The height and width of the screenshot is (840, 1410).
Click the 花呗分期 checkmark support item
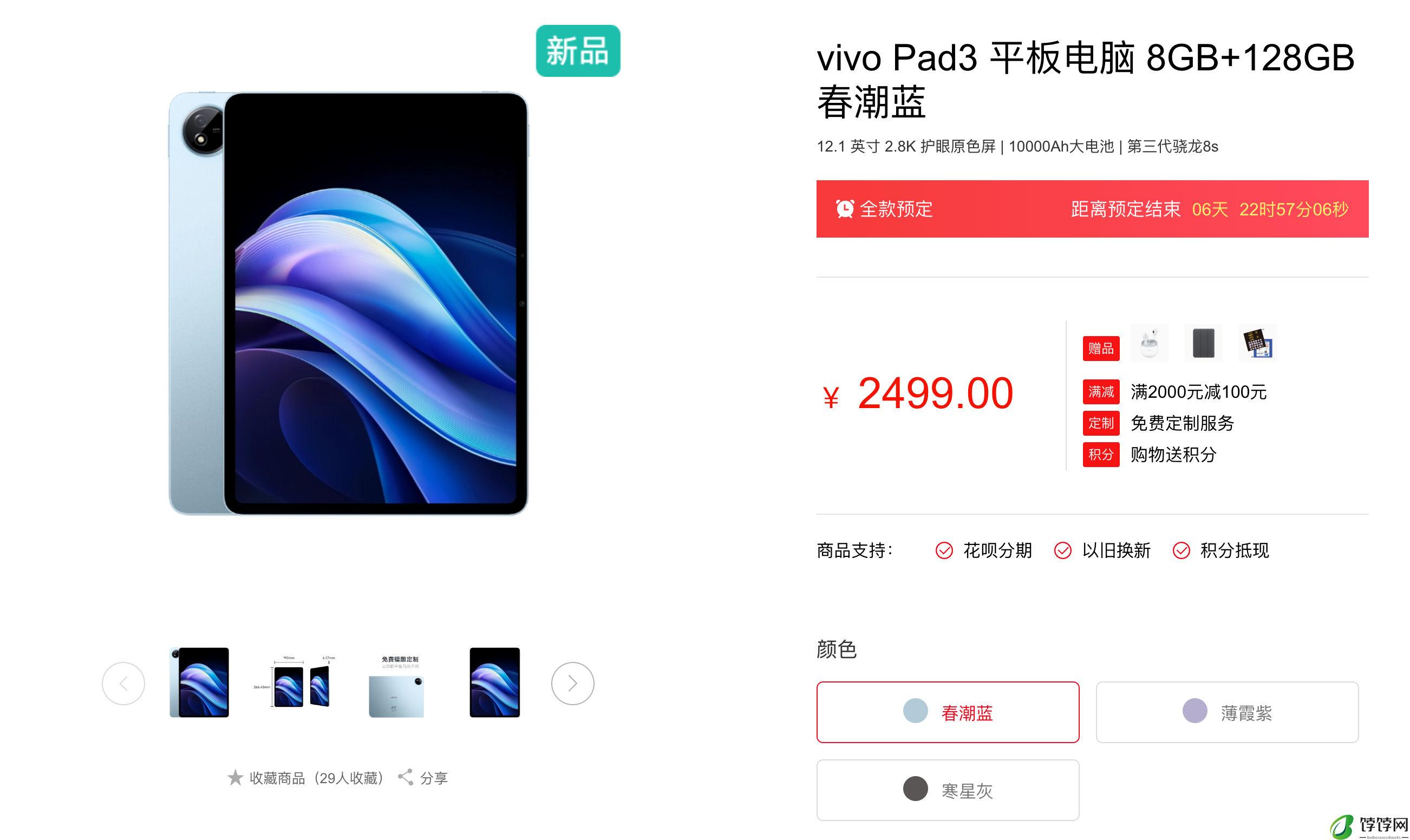point(984,550)
